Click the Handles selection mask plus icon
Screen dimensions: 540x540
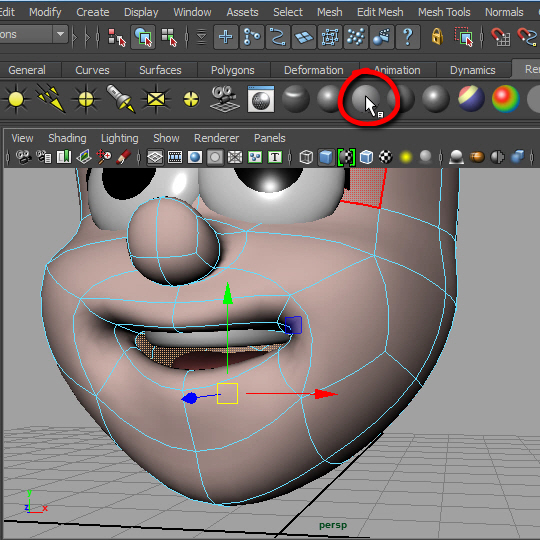pyautogui.click(x=226, y=37)
